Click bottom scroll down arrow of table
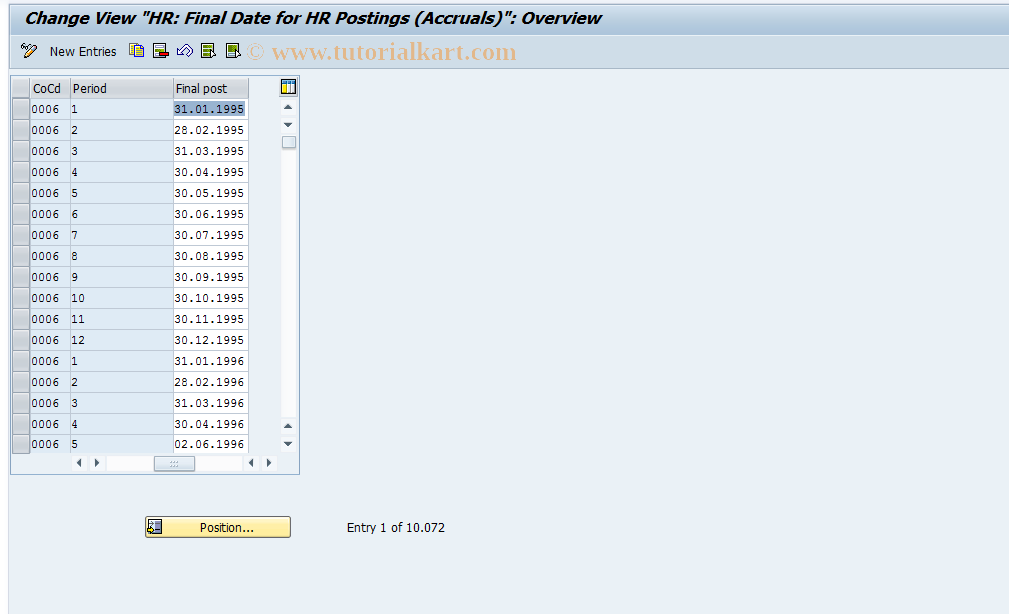The width and height of the screenshot is (1009, 614). point(288,443)
